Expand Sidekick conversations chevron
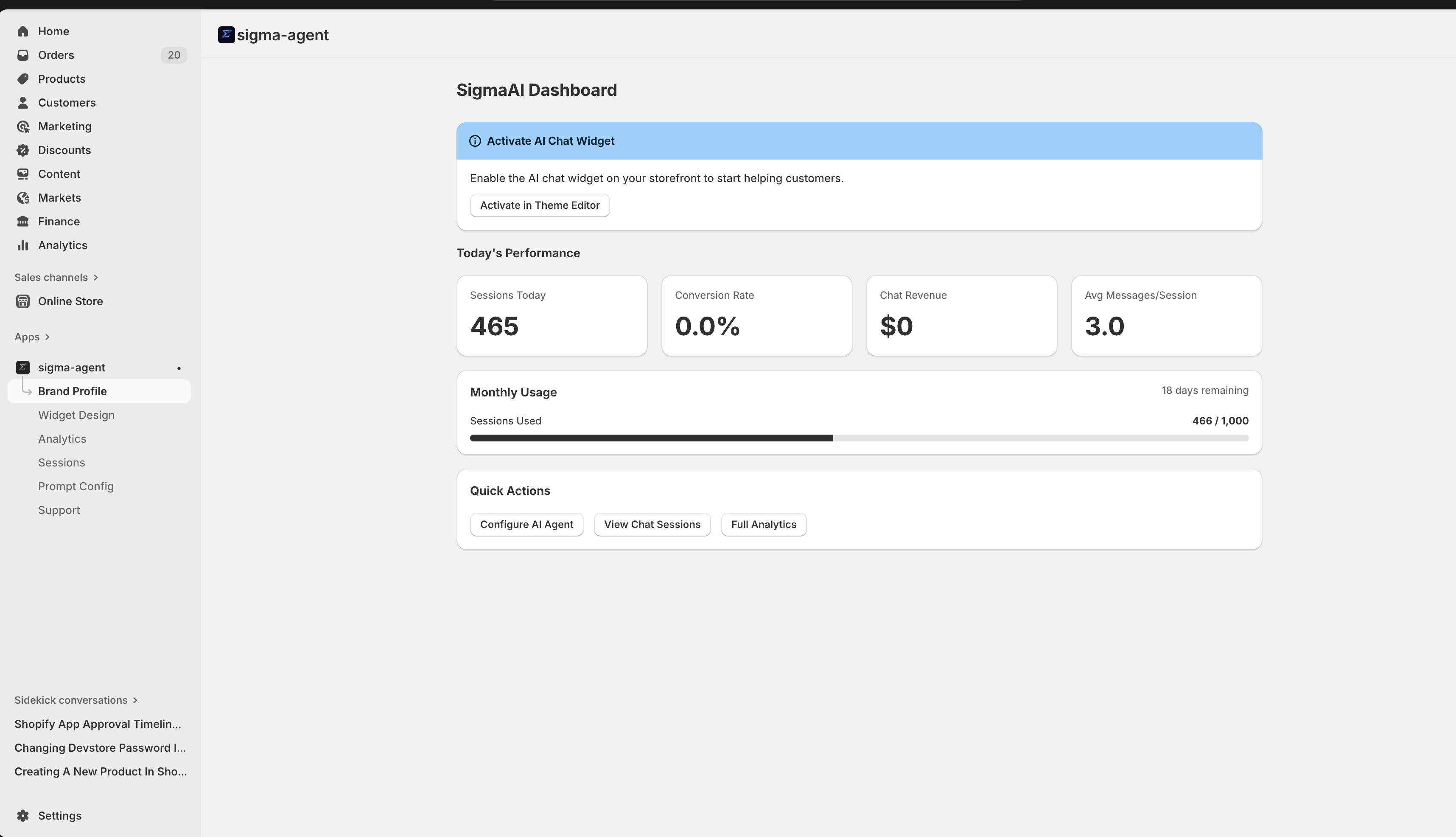The width and height of the screenshot is (1456, 837). pyautogui.click(x=135, y=700)
